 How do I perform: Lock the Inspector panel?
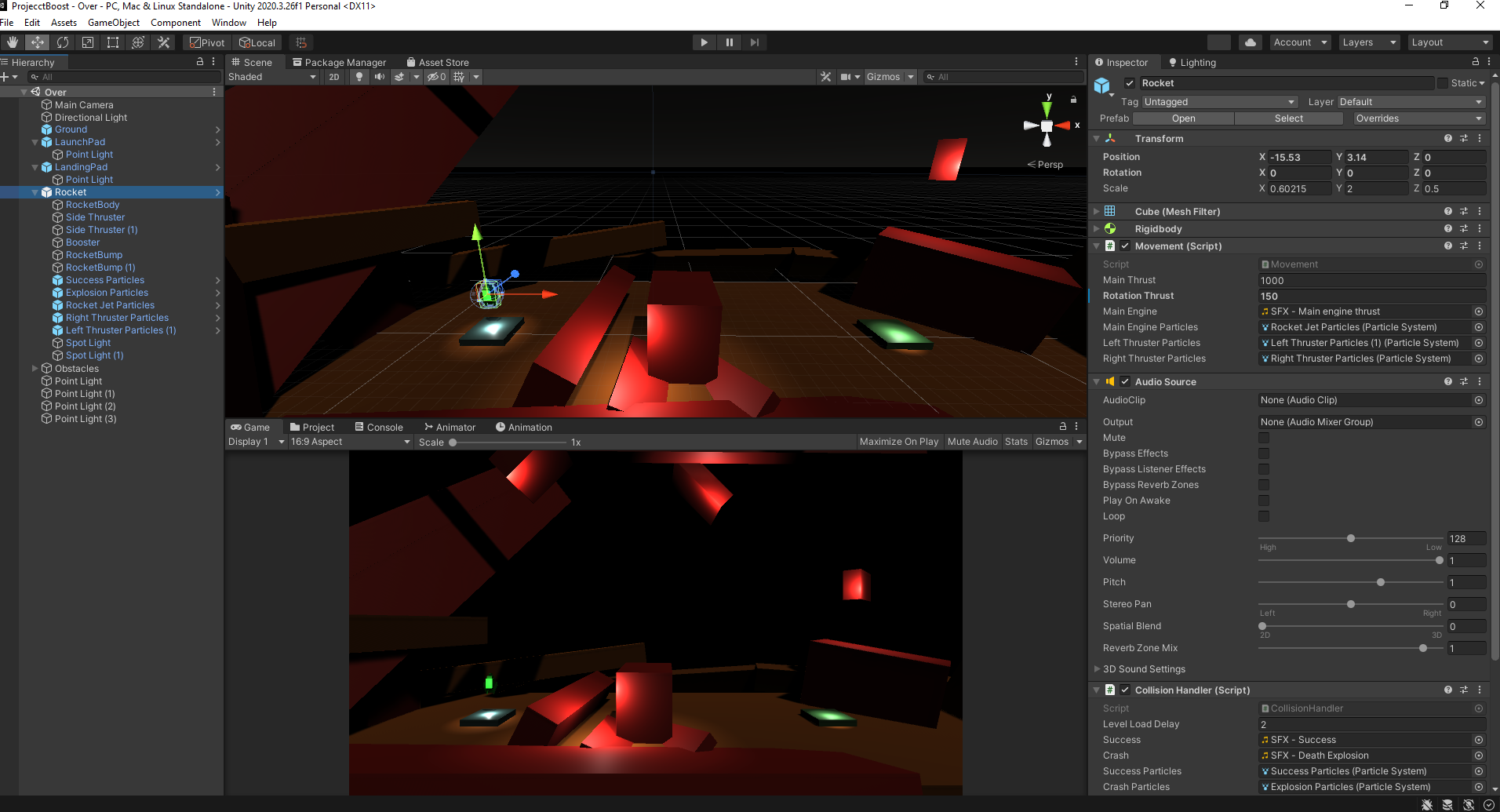click(1475, 62)
